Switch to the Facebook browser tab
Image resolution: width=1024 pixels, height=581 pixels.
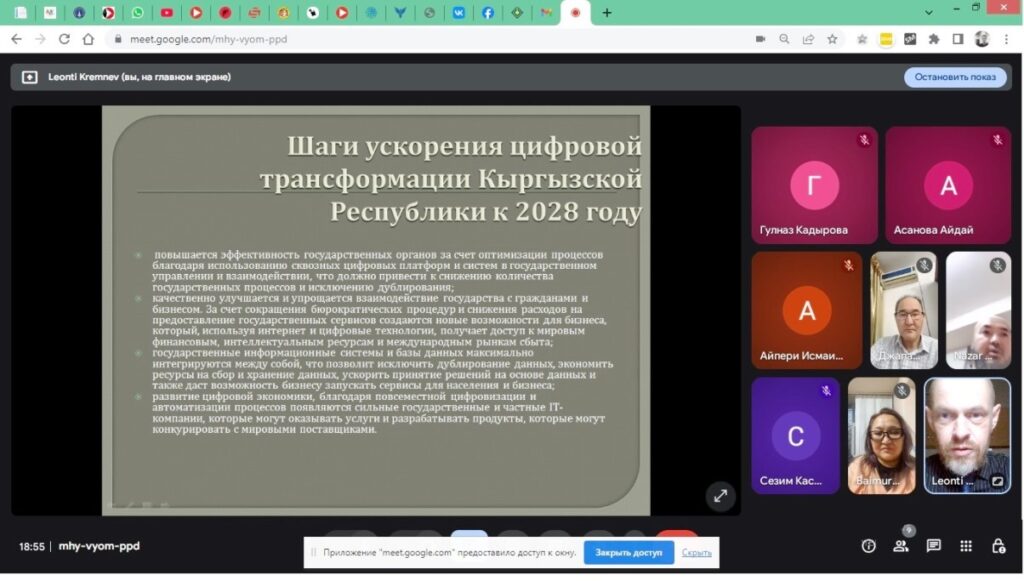click(x=487, y=13)
